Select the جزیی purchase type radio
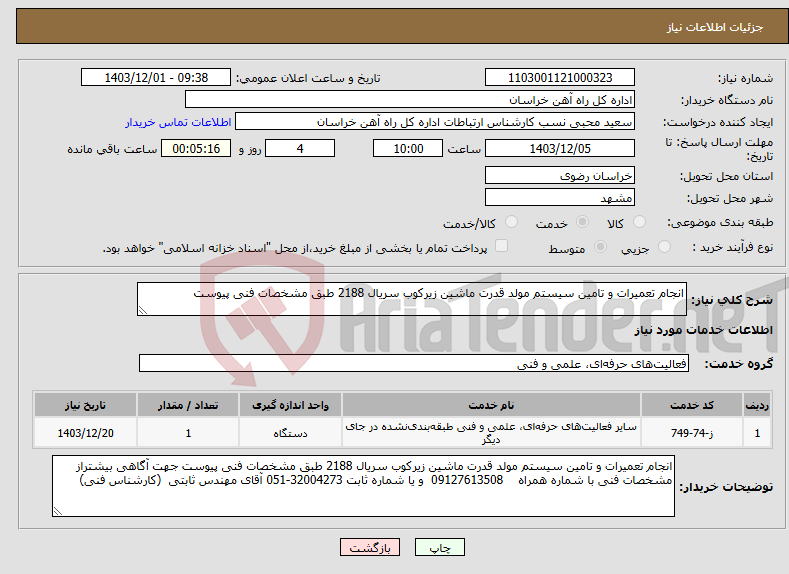The width and height of the screenshot is (789, 574). 664,247
